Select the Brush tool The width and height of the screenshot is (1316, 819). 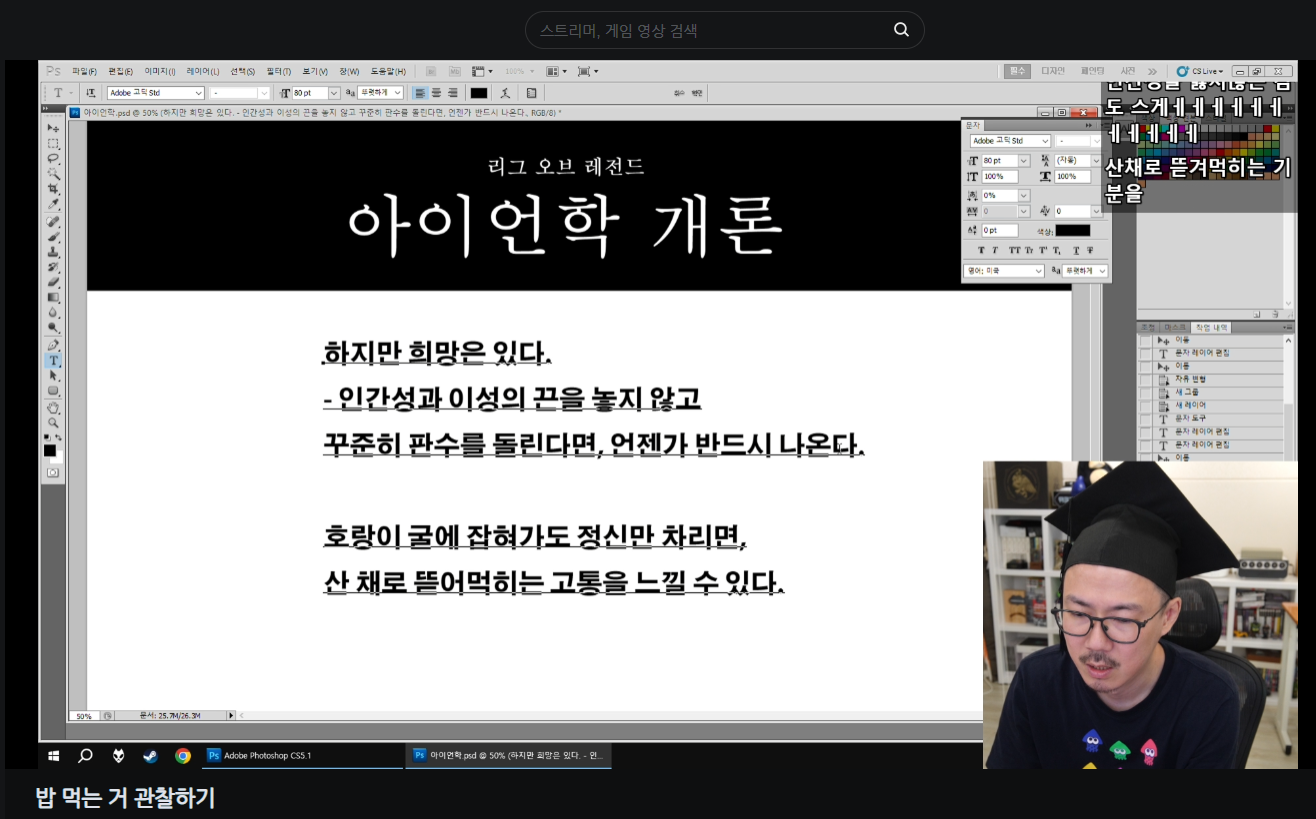(53, 237)
